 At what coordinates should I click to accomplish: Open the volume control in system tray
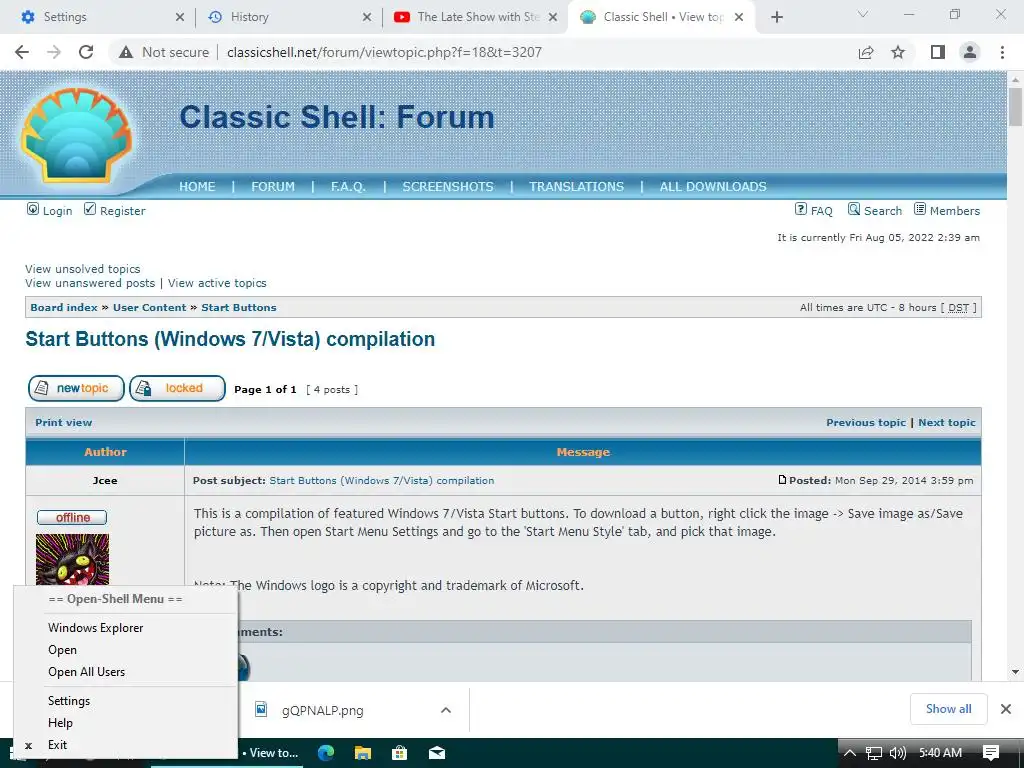[898, 753]
